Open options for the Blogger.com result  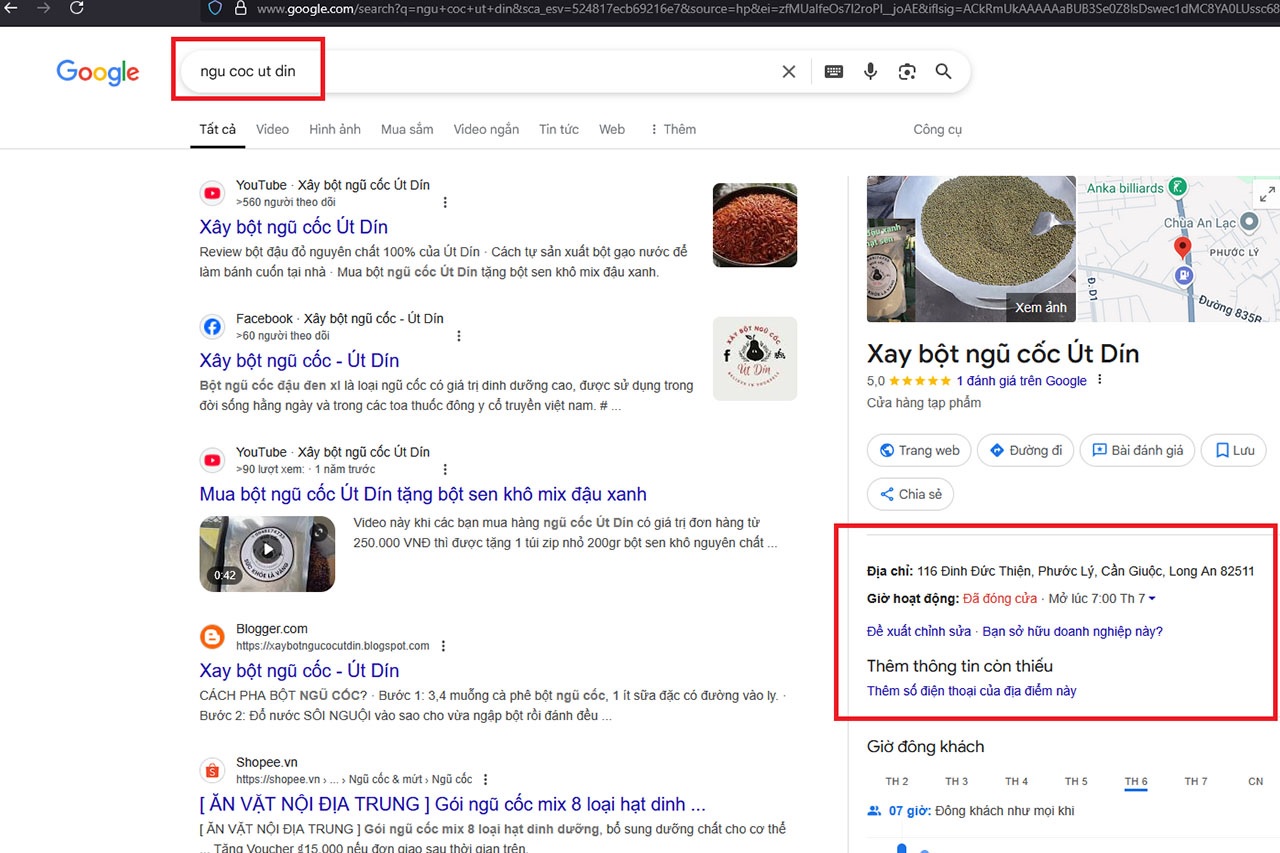(444, 646)
